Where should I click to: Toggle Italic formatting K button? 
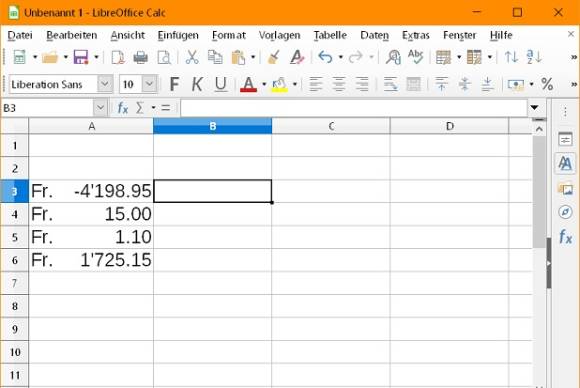pos(197,84)
